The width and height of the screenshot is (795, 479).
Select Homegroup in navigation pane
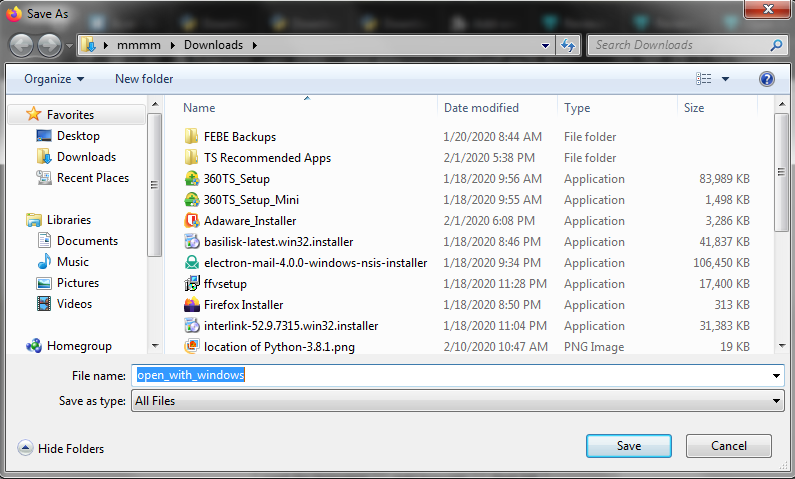point(79,346)
